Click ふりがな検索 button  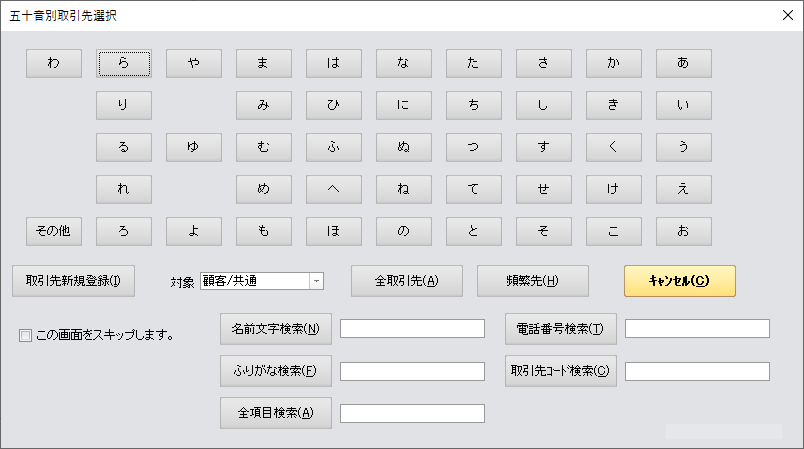(x=275, y=371)
